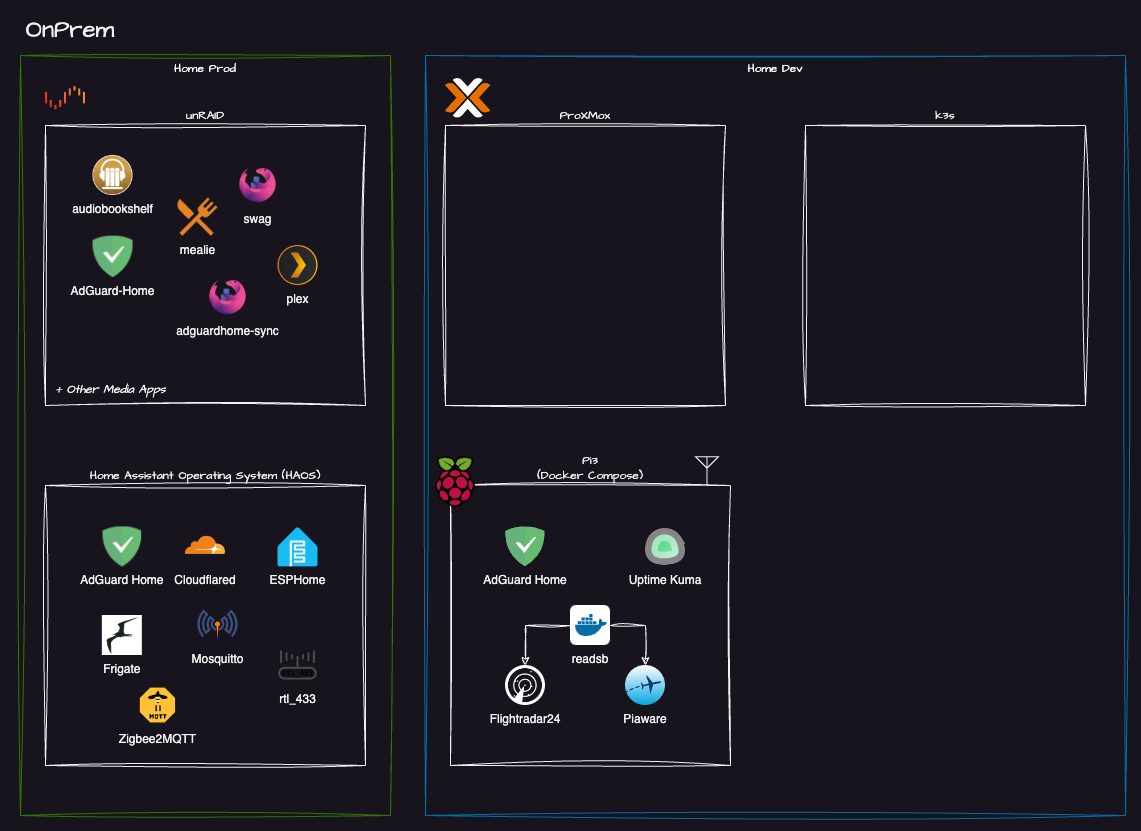1141x831 pixels.
Task: Click the 'plex' label
Action: (x=298, y=299)
